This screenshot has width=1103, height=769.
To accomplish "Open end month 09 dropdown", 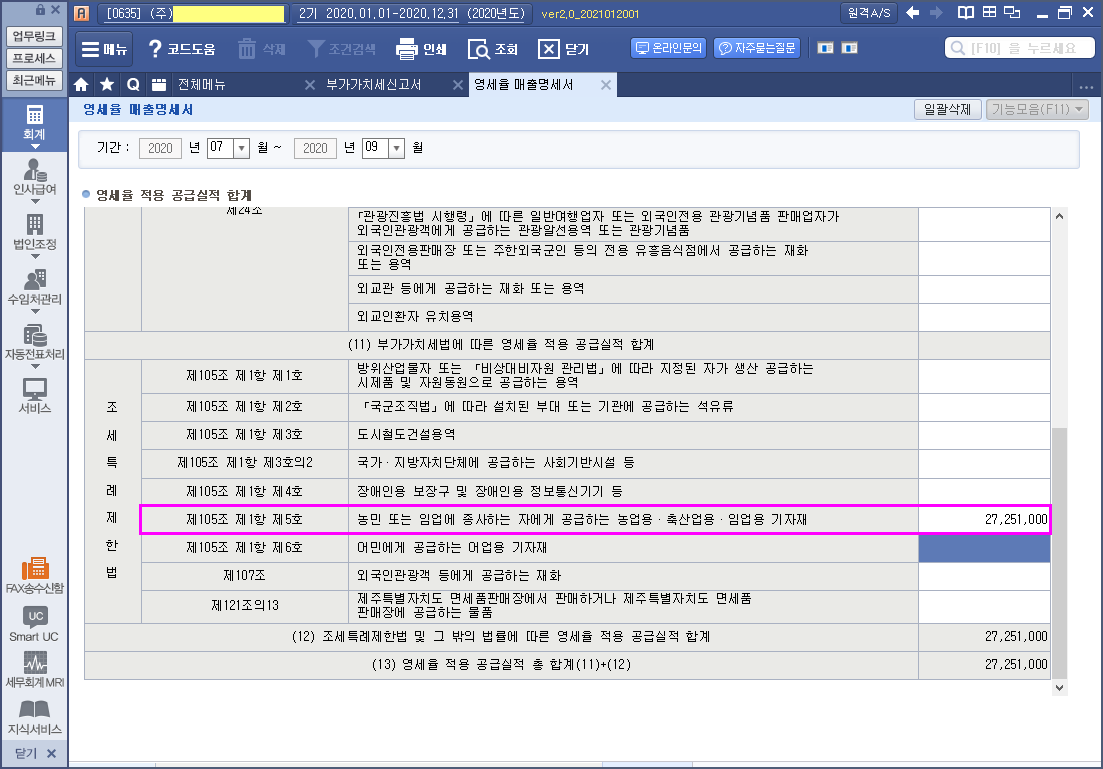I will coord(397,148).
